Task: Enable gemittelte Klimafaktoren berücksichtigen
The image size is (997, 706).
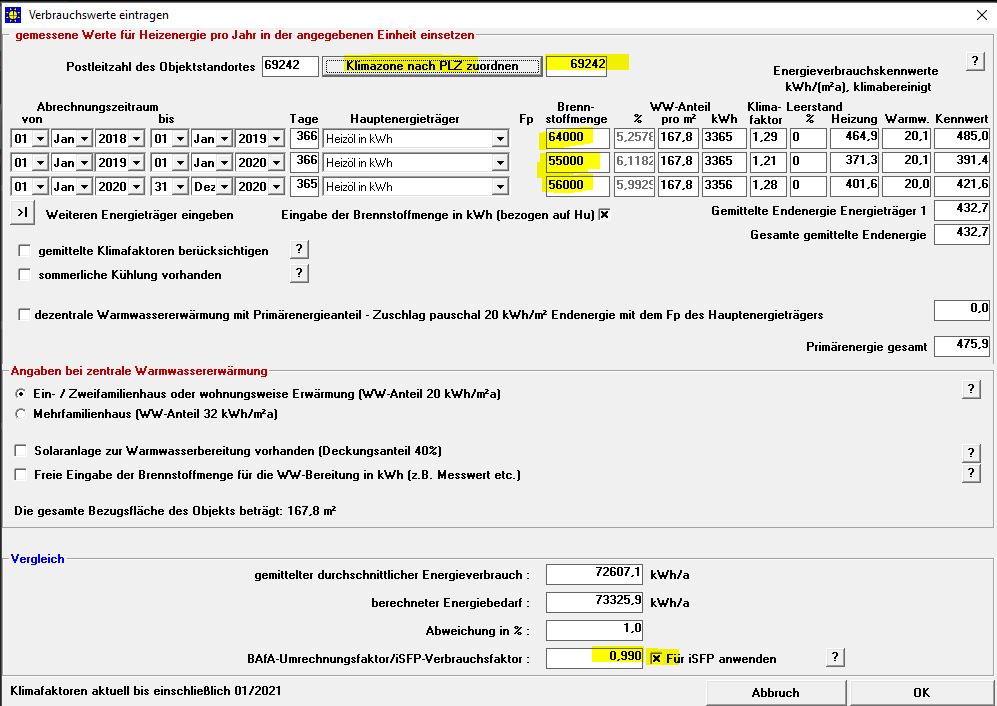Action: tap(24, 251)
